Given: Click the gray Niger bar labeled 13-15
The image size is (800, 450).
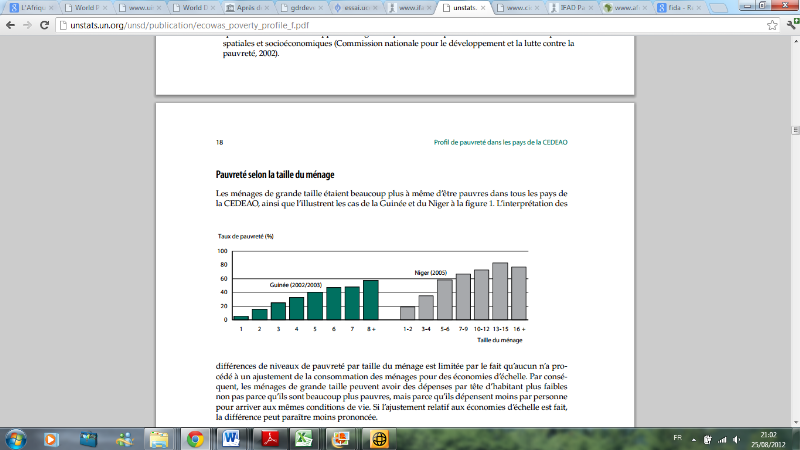Looking at the screenshot, I should (500, 291).
